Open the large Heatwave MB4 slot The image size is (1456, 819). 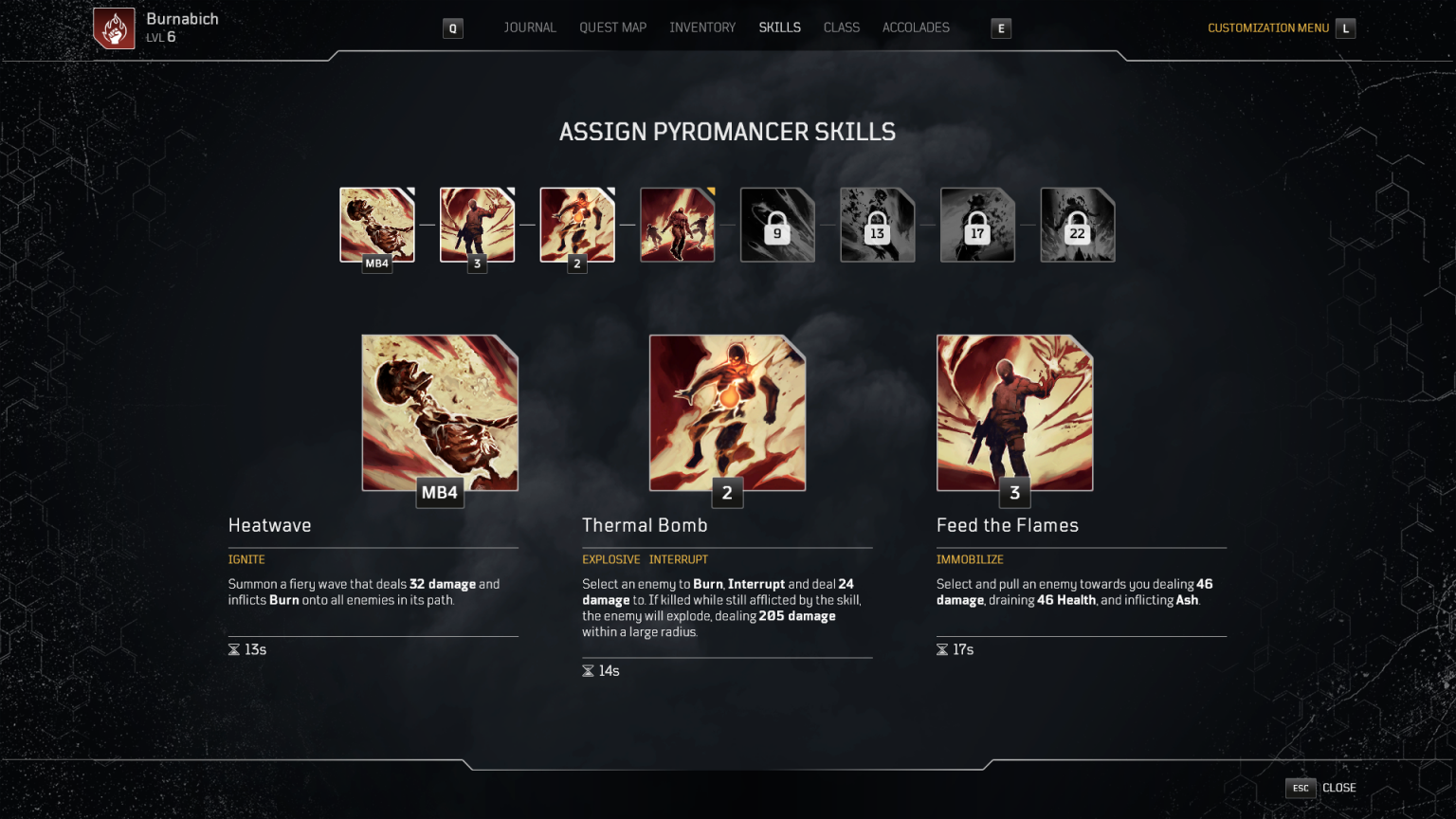(x=440, y=412)
